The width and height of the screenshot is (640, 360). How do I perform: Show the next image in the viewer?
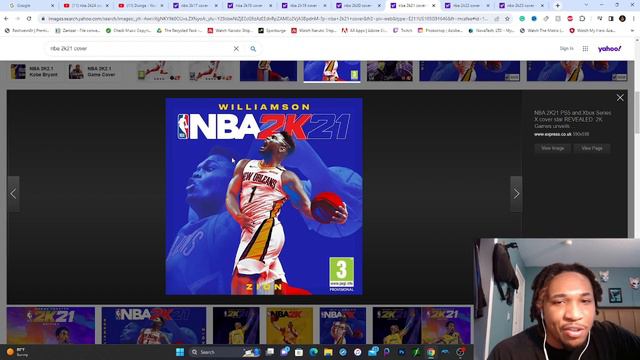516,194
